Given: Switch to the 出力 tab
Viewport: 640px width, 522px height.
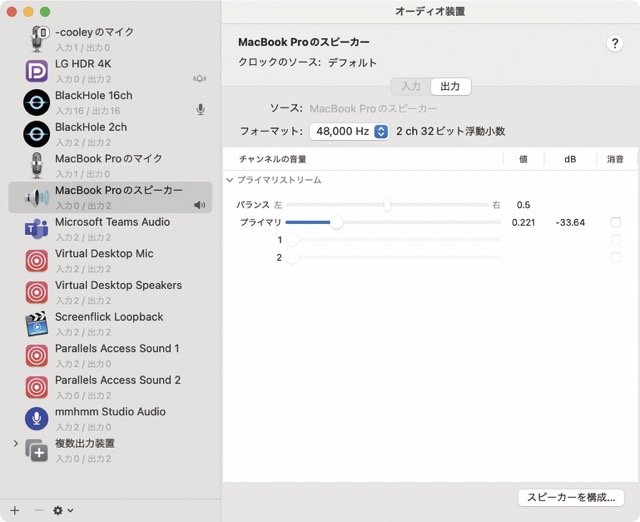Looking at the screenshot, I should tap(450, 87).
